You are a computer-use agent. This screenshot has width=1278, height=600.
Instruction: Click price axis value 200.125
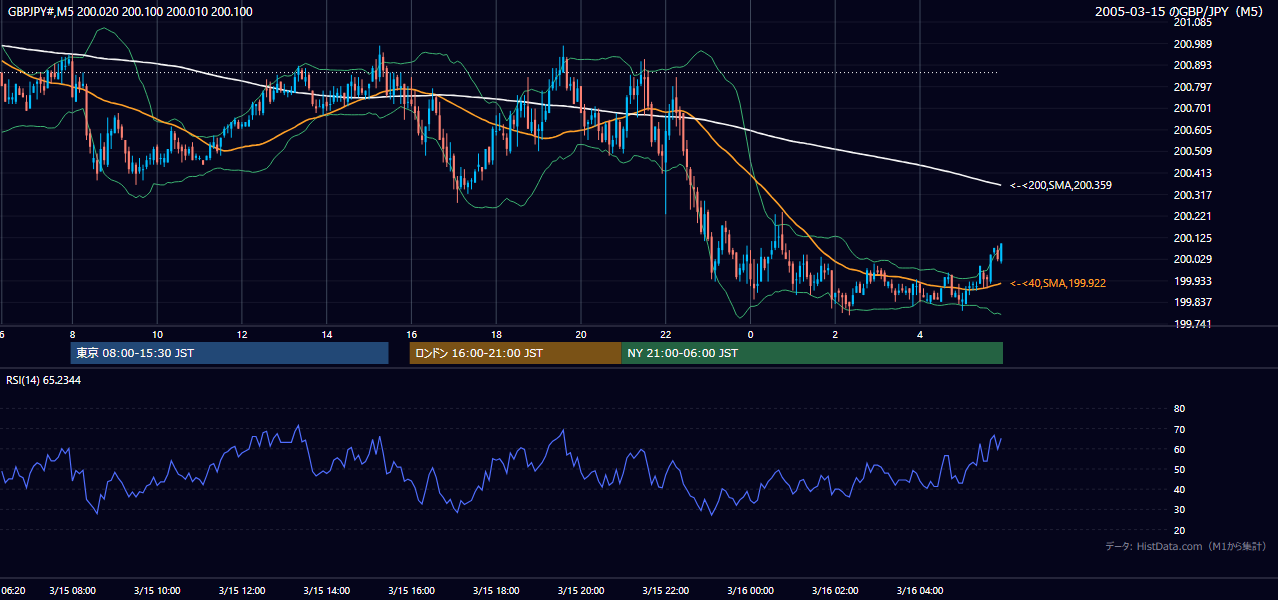[1192, 238]
